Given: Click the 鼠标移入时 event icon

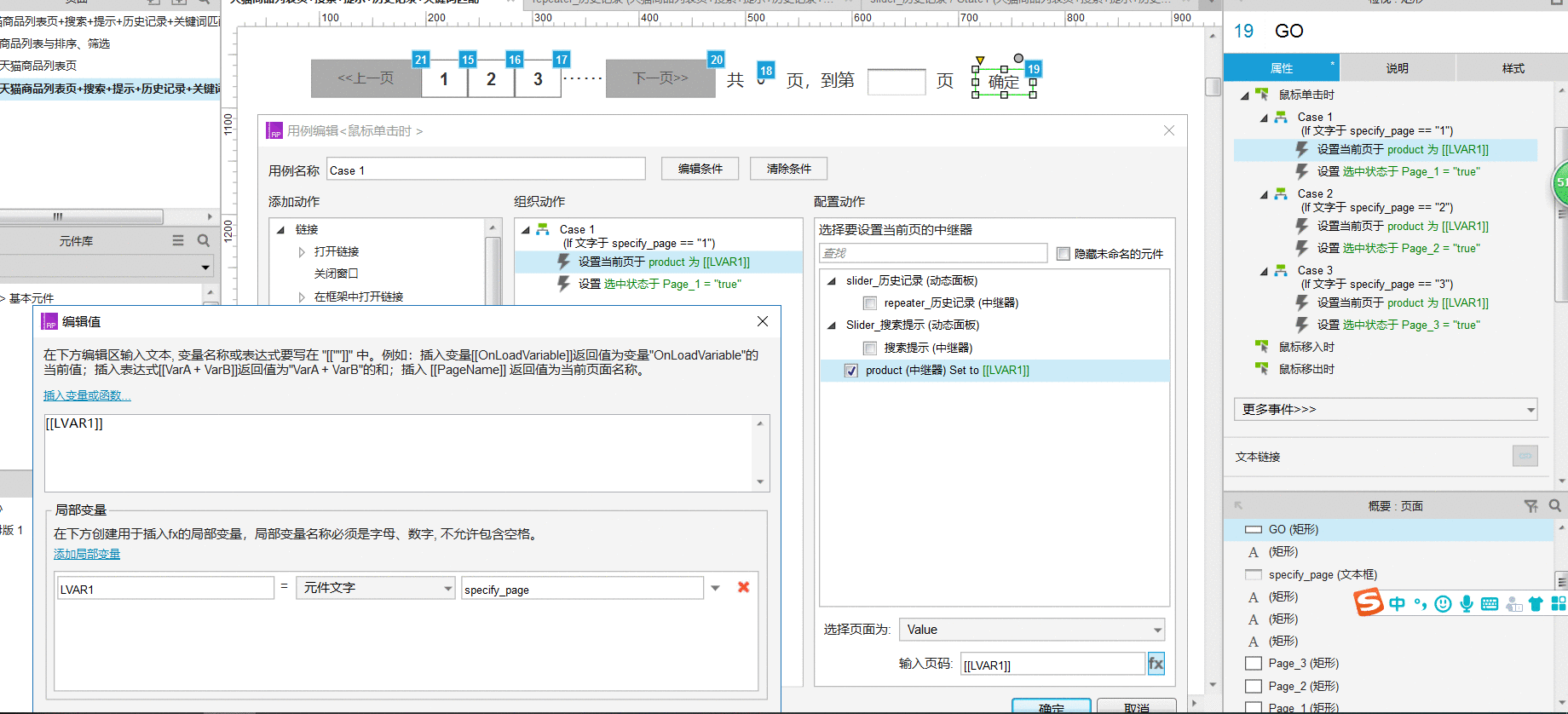Looking at the screenshot, I should (1262, 346).
